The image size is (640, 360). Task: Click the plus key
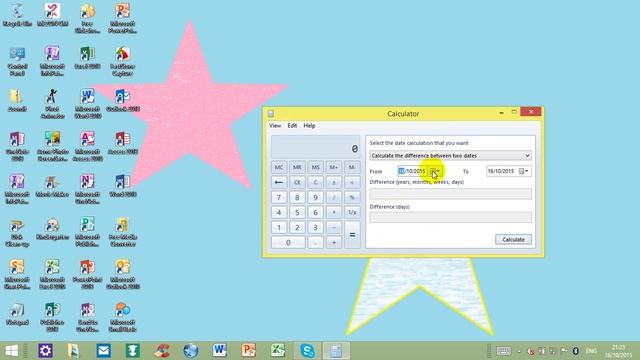tap(334, 242)
